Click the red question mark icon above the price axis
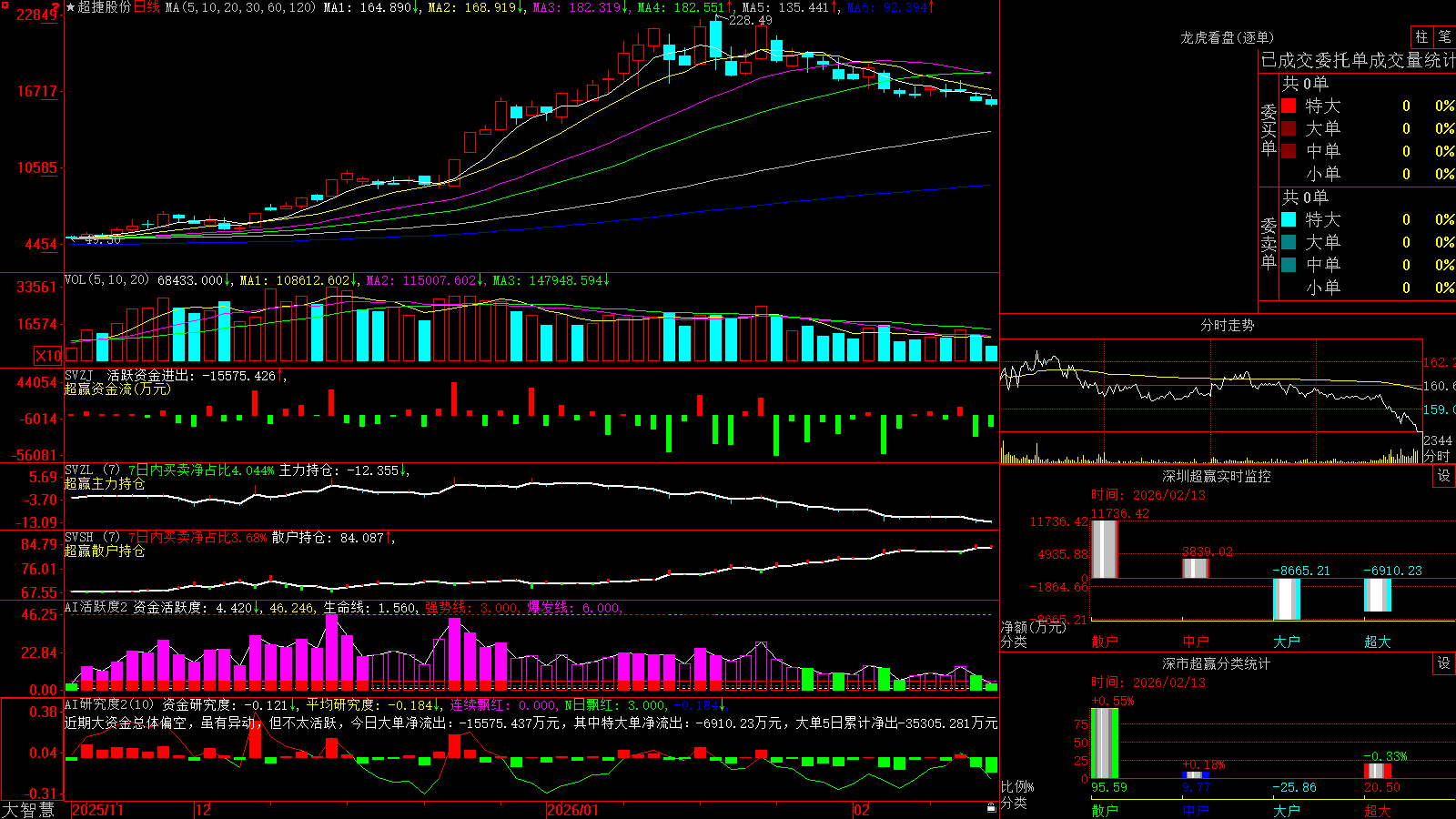This screenshot has height=819, width=1456. pyautogui.click(x=56, y=6)
